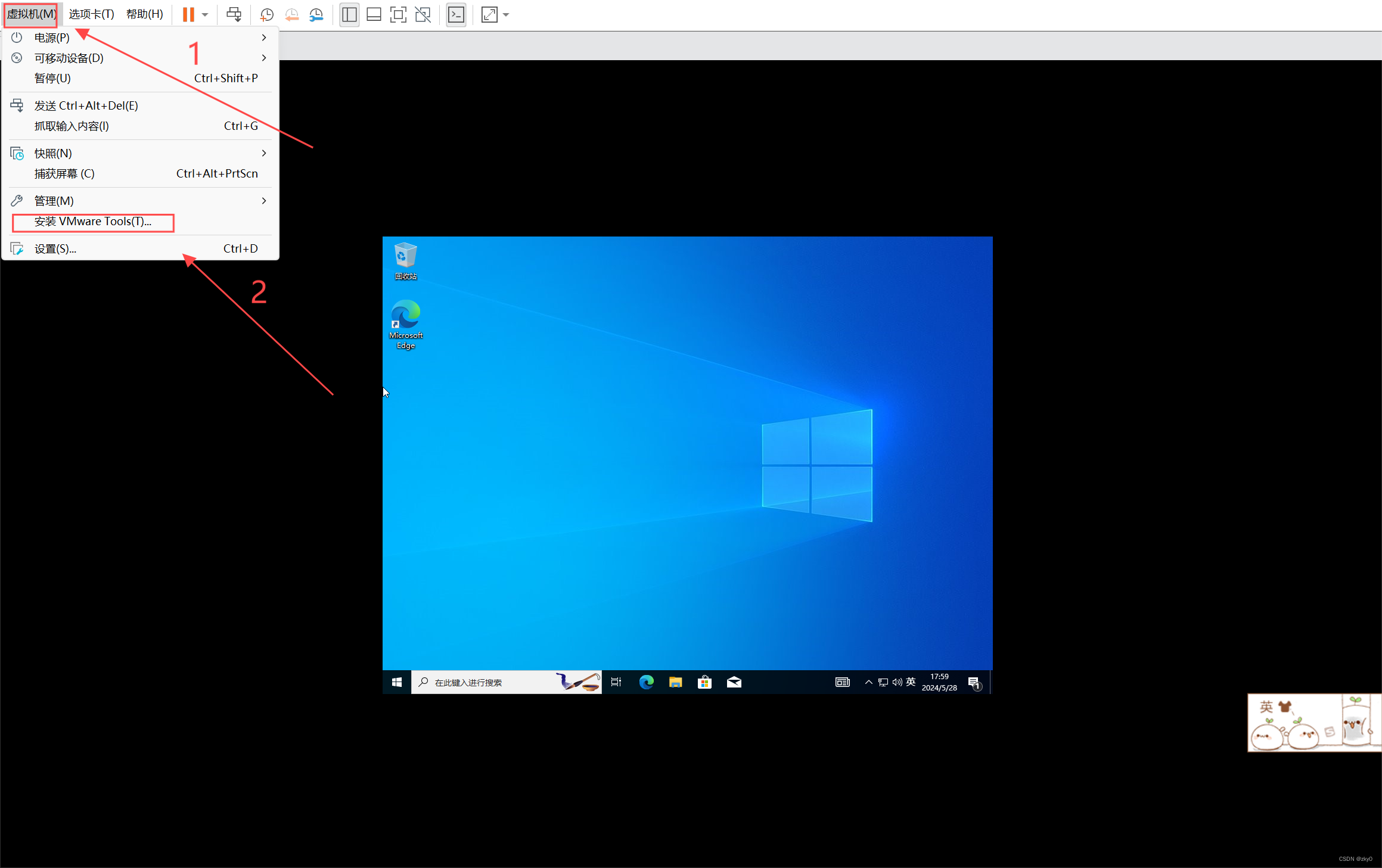Viewport: 1382px width, 868px height.
Task: Open Recycle Bin on guest desktop
Action: 405,260
